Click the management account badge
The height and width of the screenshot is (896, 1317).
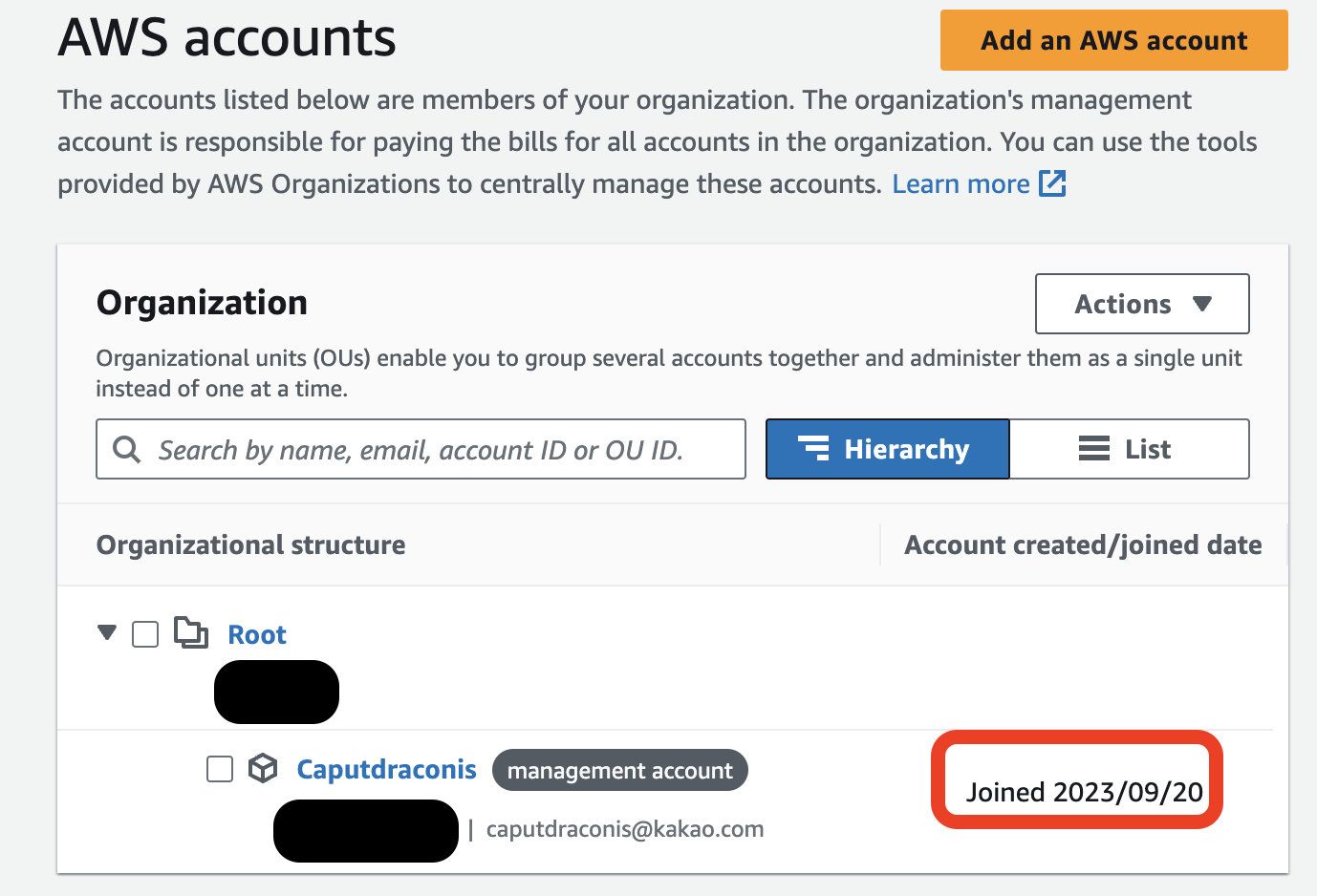click(x=620, y=770)
